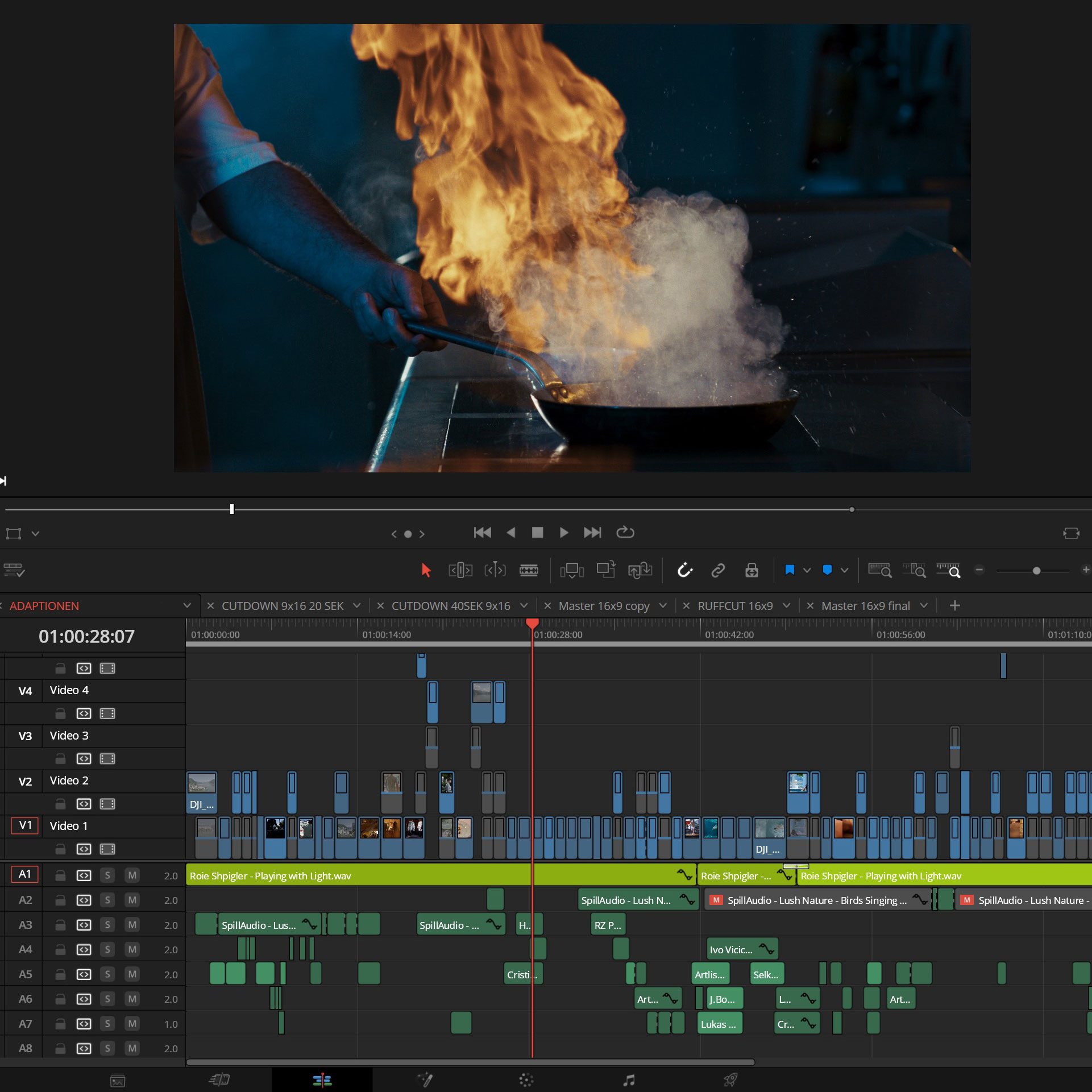Switch to the RUFFCUT 16x9 timeline tab

[x=736, y=605]
